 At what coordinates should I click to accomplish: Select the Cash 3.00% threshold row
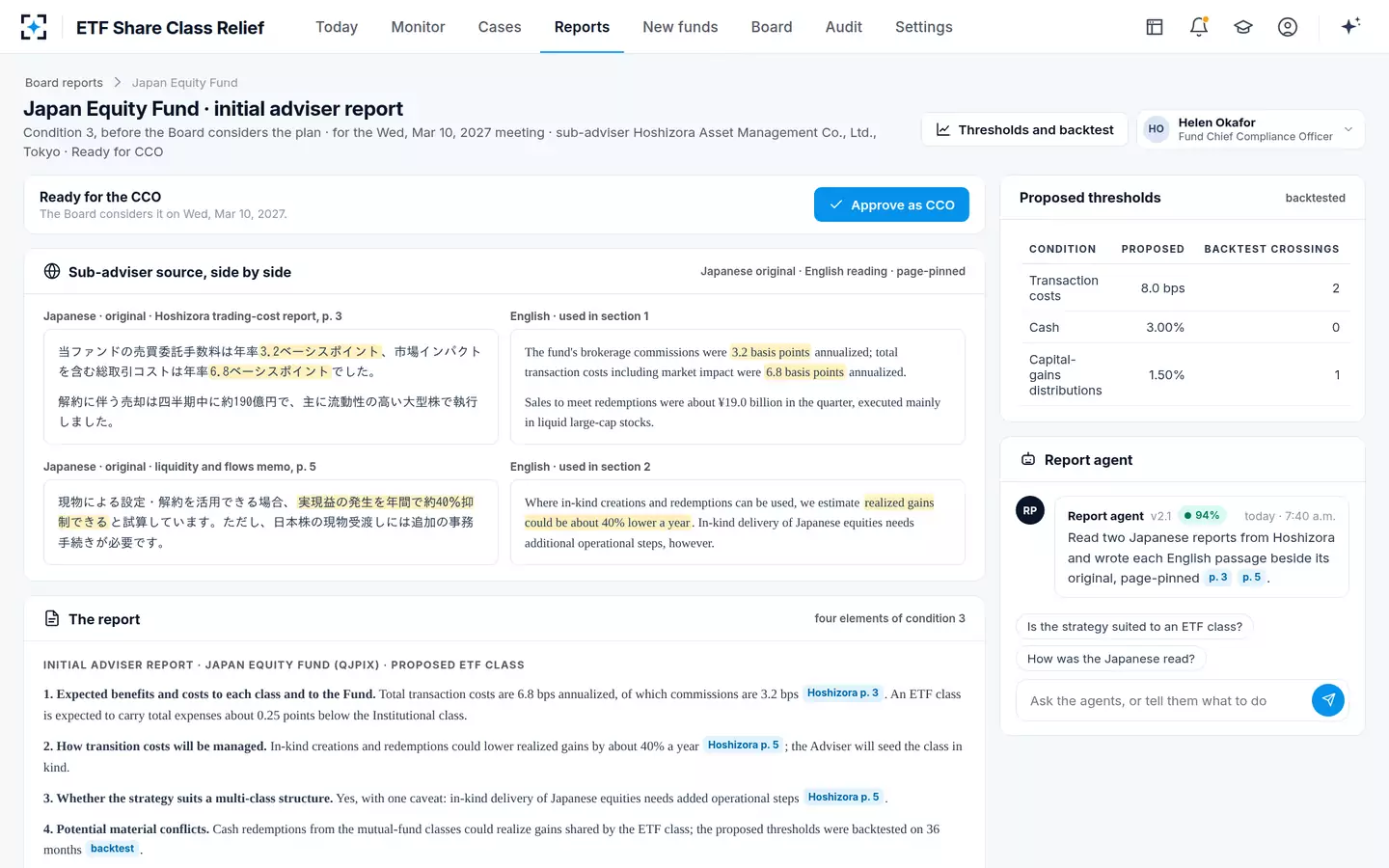point(1185,328)
